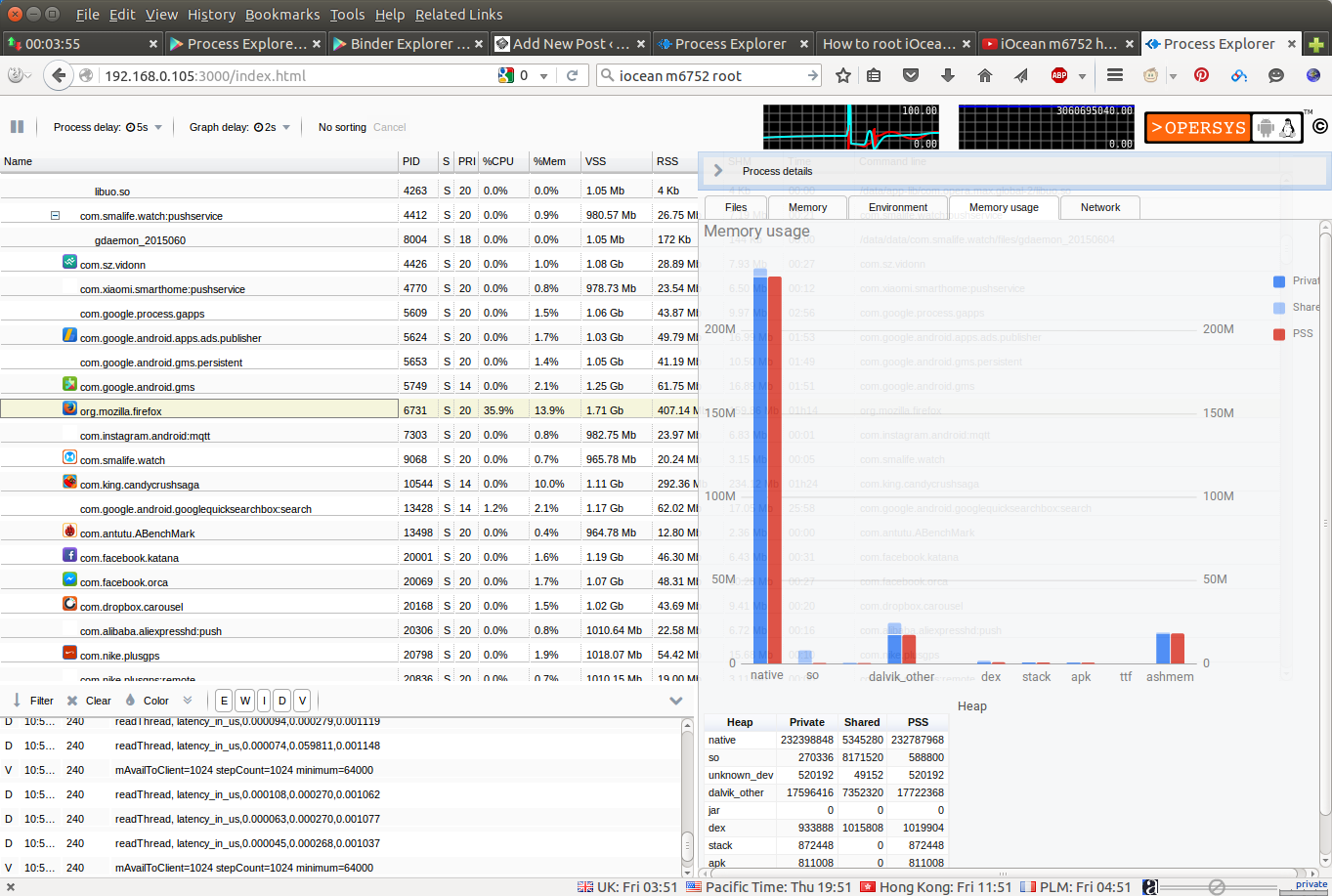Collapse the com.smalife.watch:pushservice tree node
The height and width of the screenshot is (896, 1332).
[56, 216]
